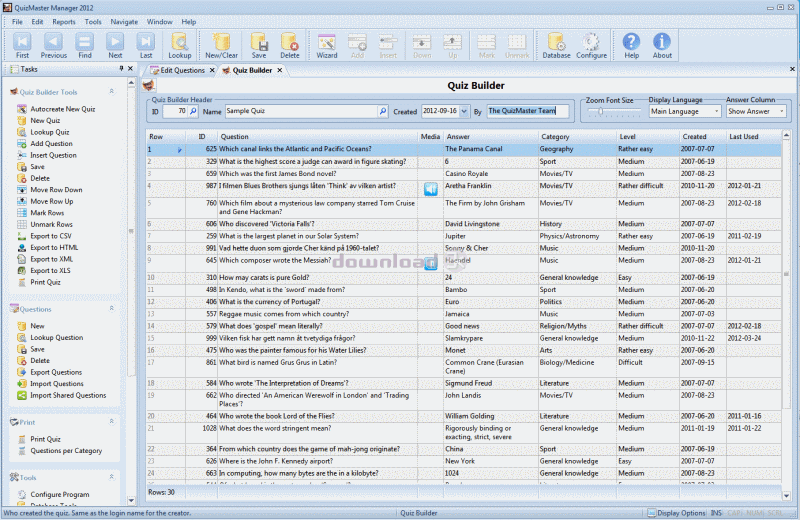
Task: Click the quiz Name input field
Action: [x=301, y=111]
